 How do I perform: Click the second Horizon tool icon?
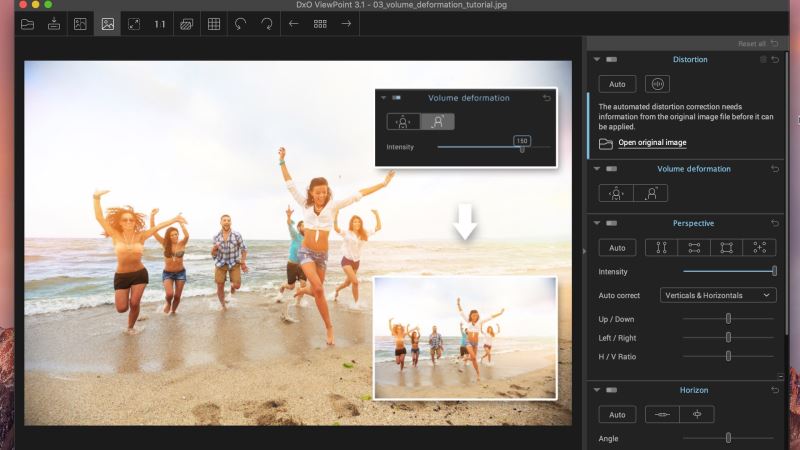697,415
